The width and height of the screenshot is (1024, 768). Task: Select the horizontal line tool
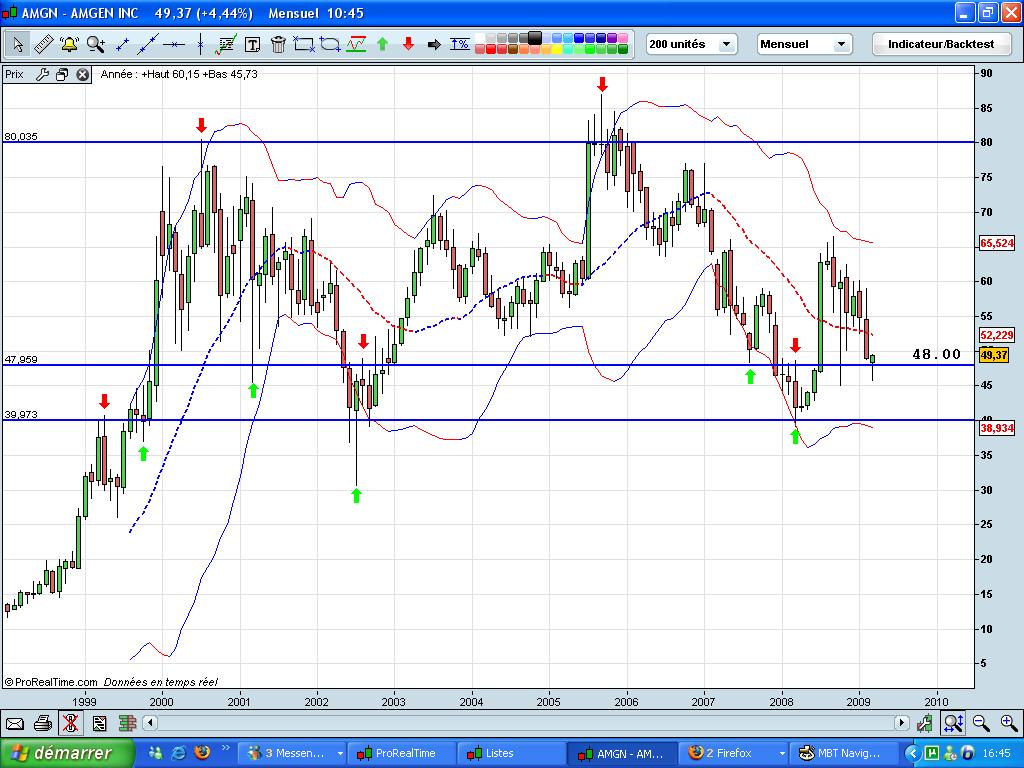tap(174, 44)
